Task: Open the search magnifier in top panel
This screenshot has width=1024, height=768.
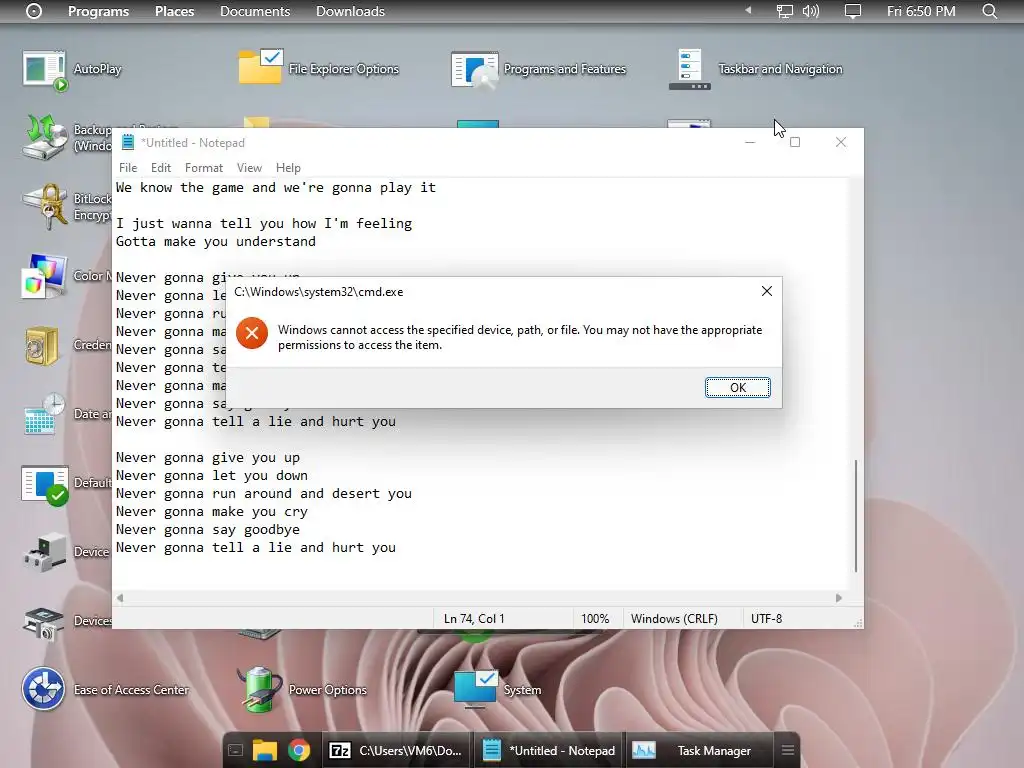Action: tap(989, 11)
